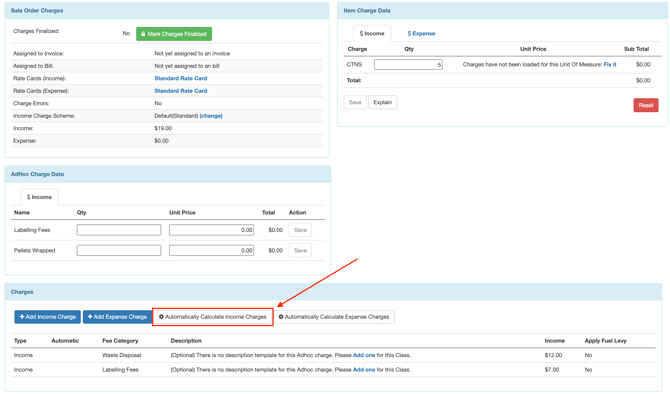Focus the Pallets Wrapped quantity field

tap(119, 250)
